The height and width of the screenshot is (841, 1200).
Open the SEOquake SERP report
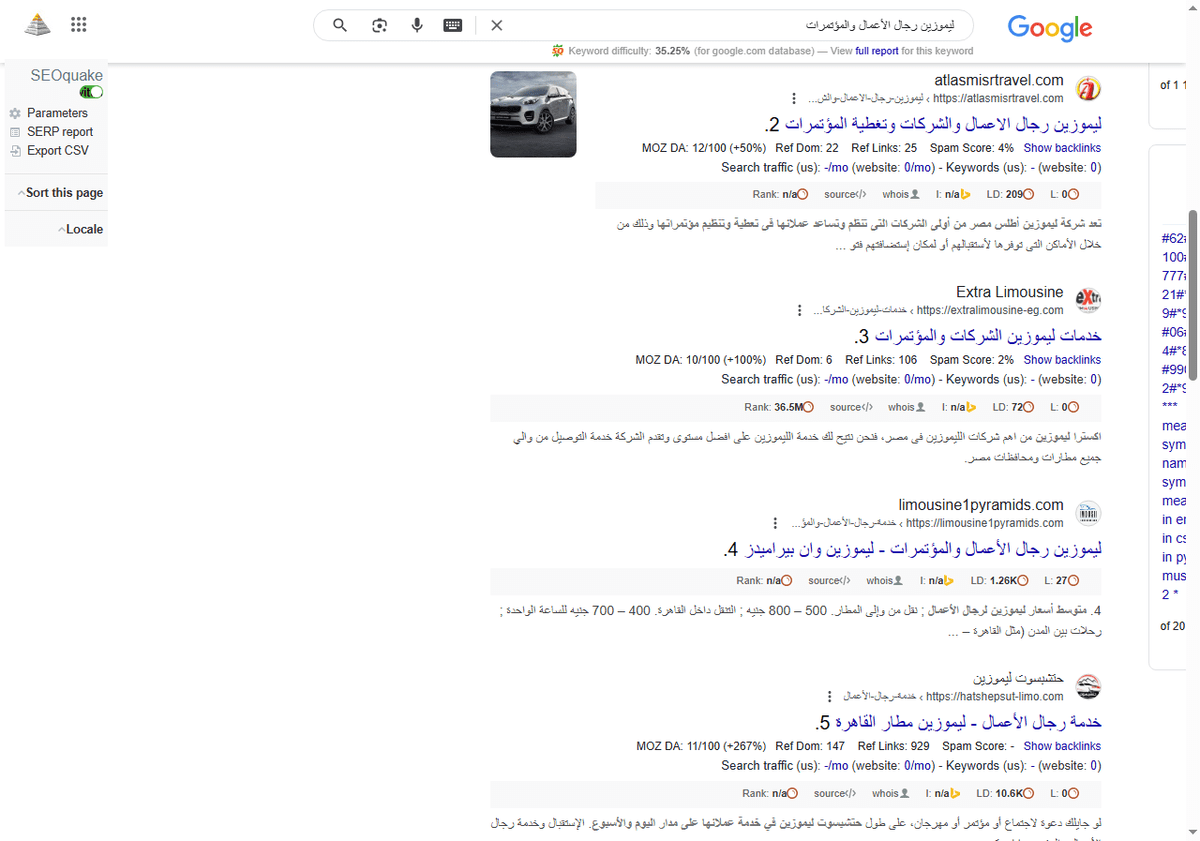pyautogui.click(x=62, y=131)
